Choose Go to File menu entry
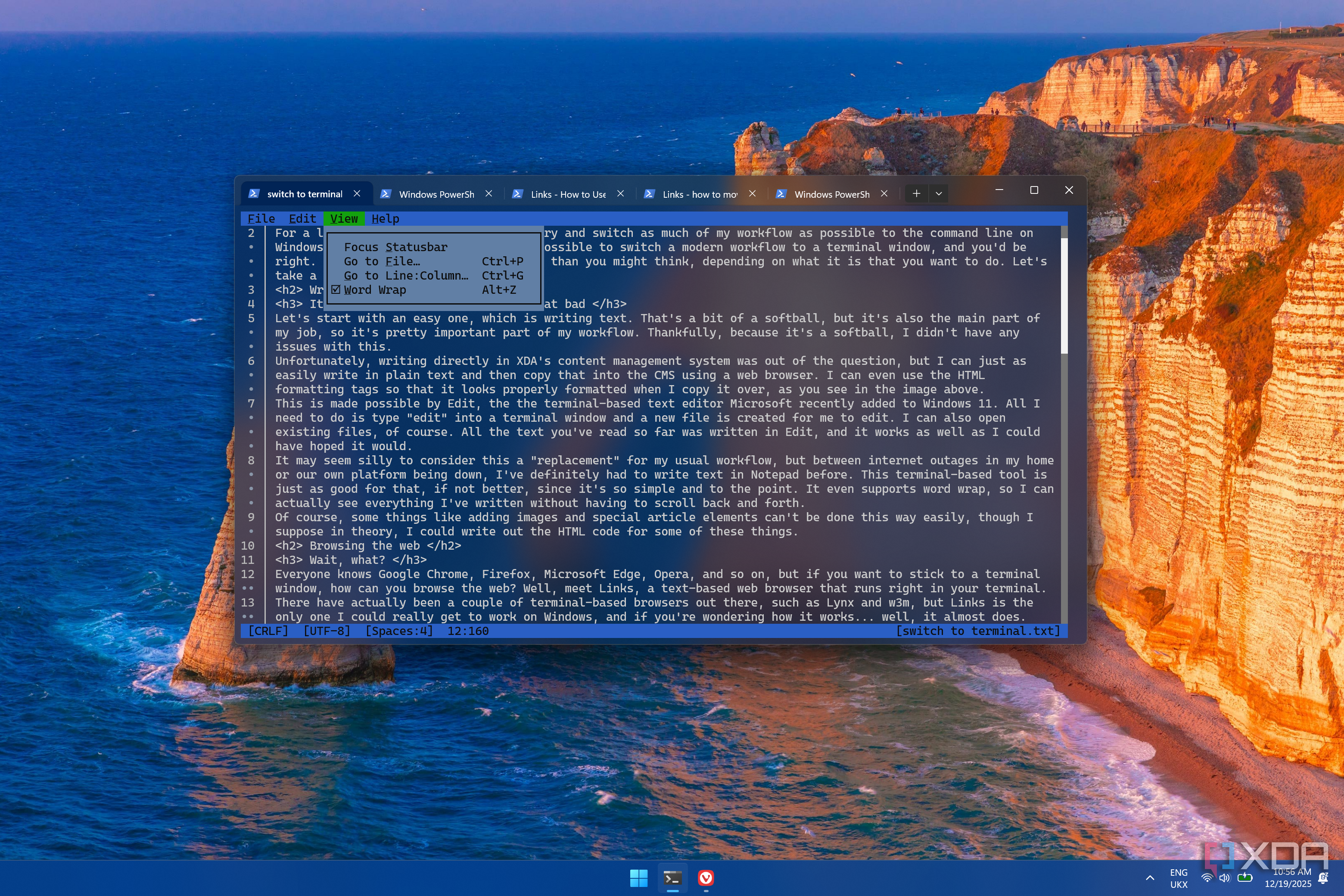This screenshot has width=1344, height=896. coord(382,261)
